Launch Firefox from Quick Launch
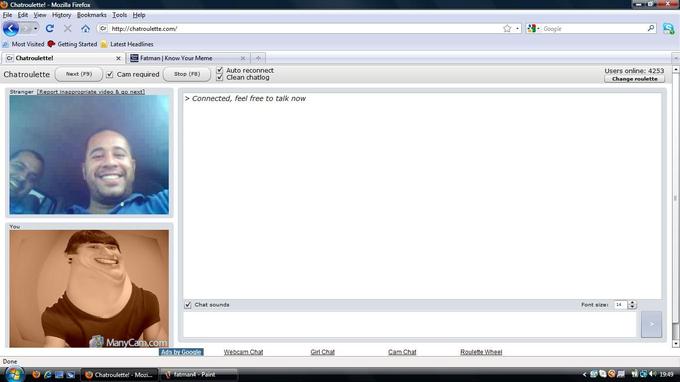The width and height of the screenshot is (680, 382). coord(36,375)
